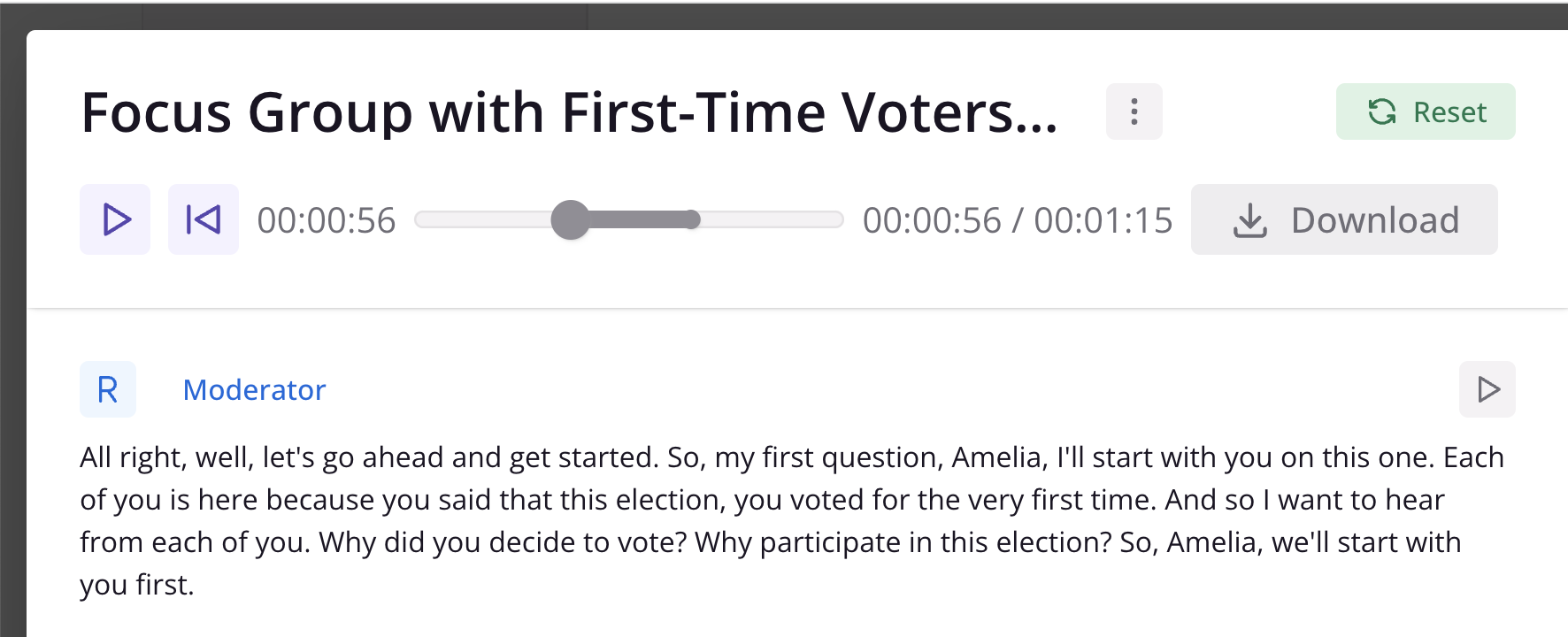Image resolution: width=1568 pixels, height=637 pixels.
Task: Play the Moderator segment audio
Action: [x=1487, y=389]
